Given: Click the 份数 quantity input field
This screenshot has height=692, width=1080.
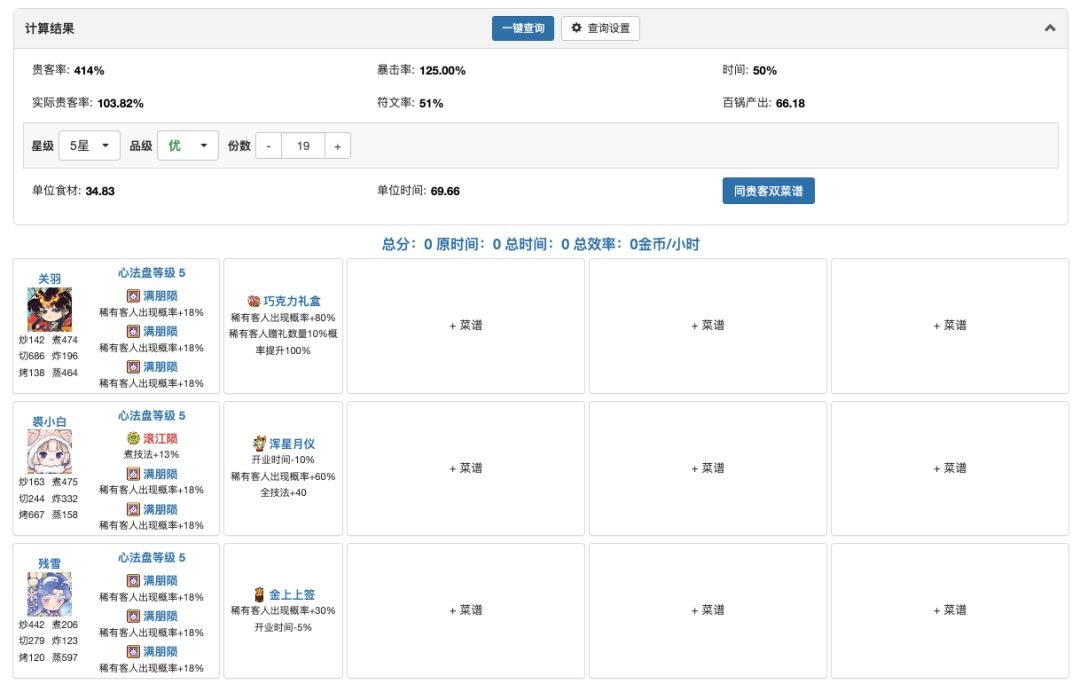Looking at the screenshot, I should 303,146.
